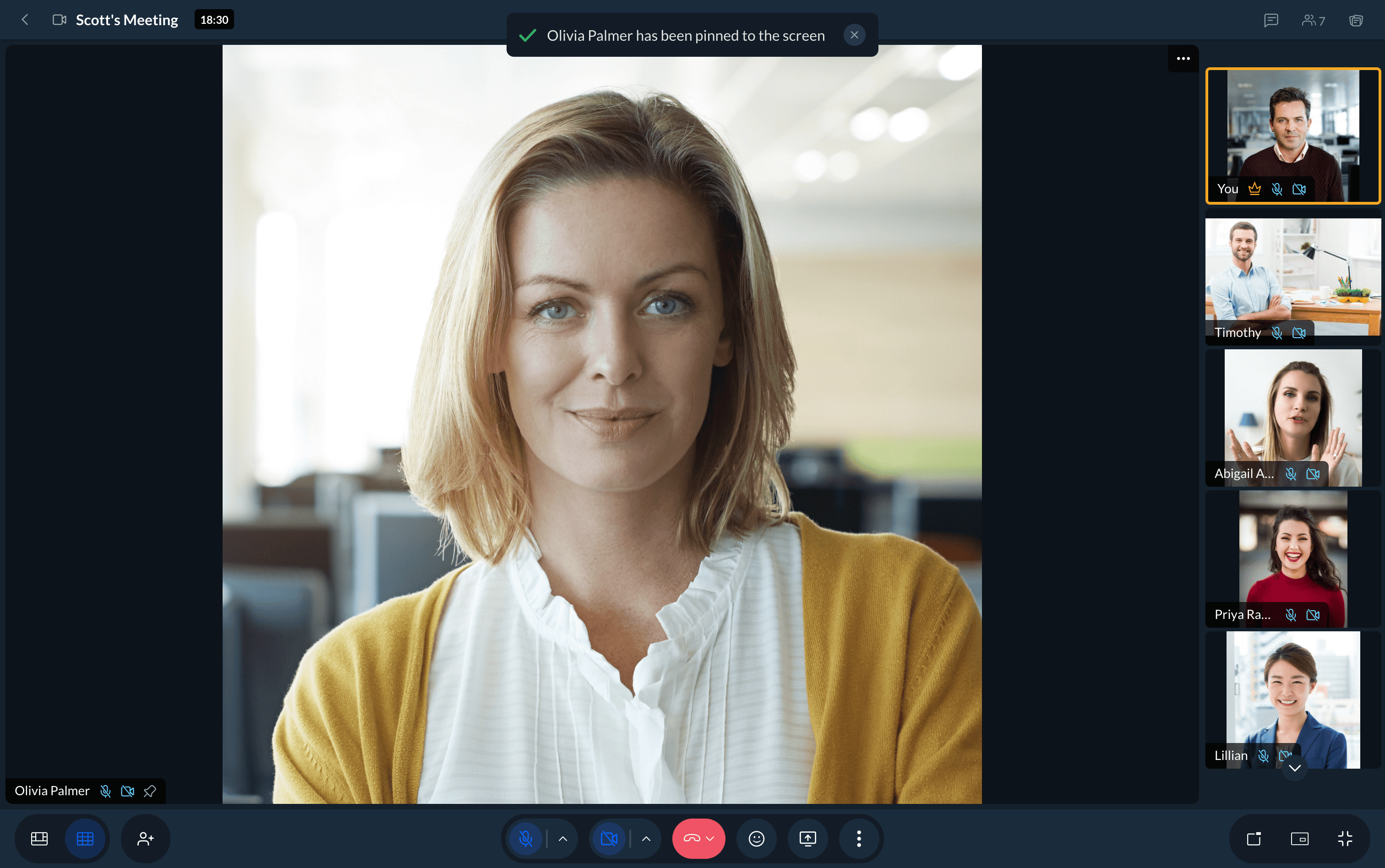Image resolution: width=1385 pixels, height=868 pixels.
Task: Click Timothy's muted microphone icon
Action: 1277,333
